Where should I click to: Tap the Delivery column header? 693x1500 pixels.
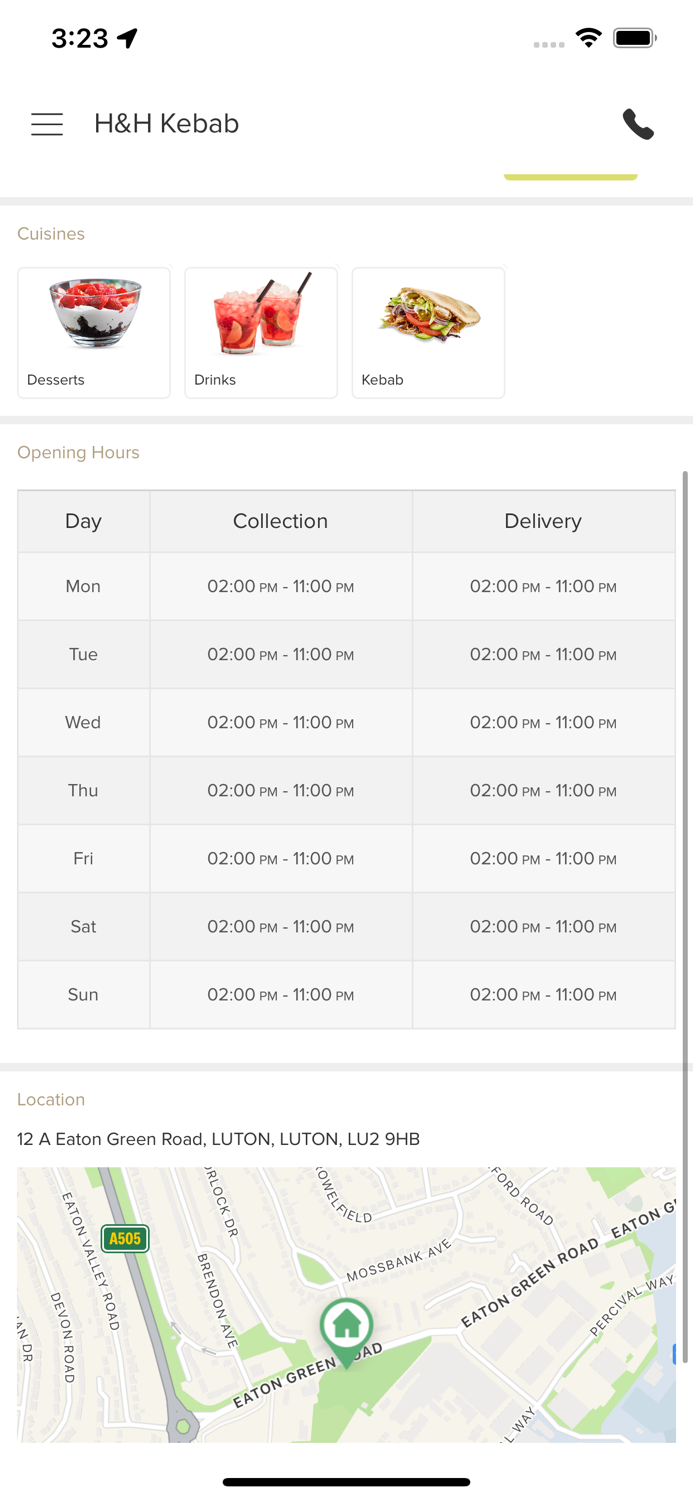543,521
